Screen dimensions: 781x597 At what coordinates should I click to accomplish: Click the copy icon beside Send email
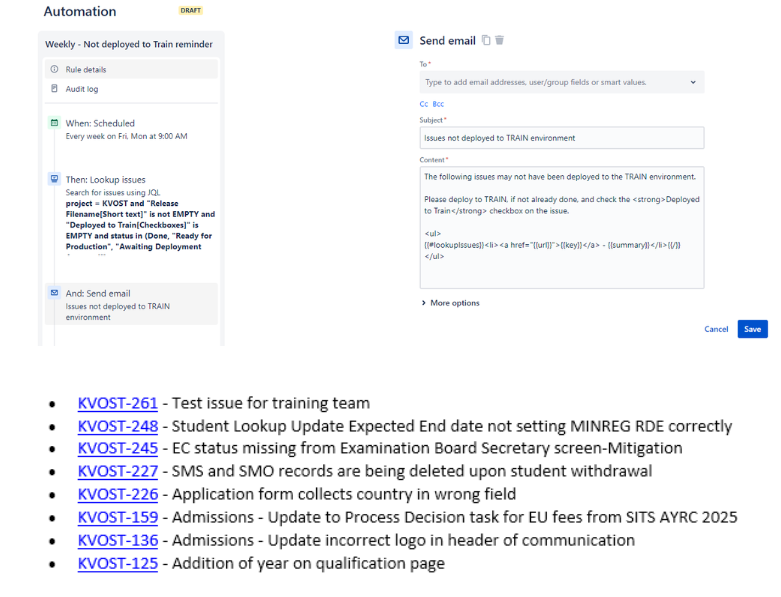(x=486, y=40)
